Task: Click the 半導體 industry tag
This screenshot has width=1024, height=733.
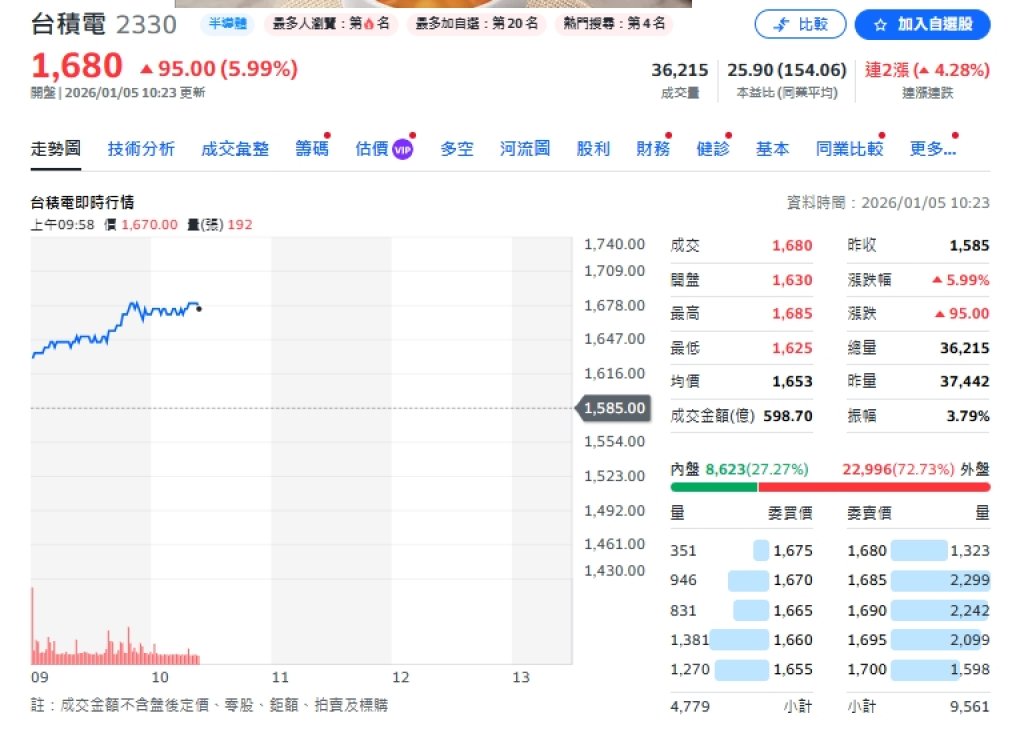Action: click(228, 24)
